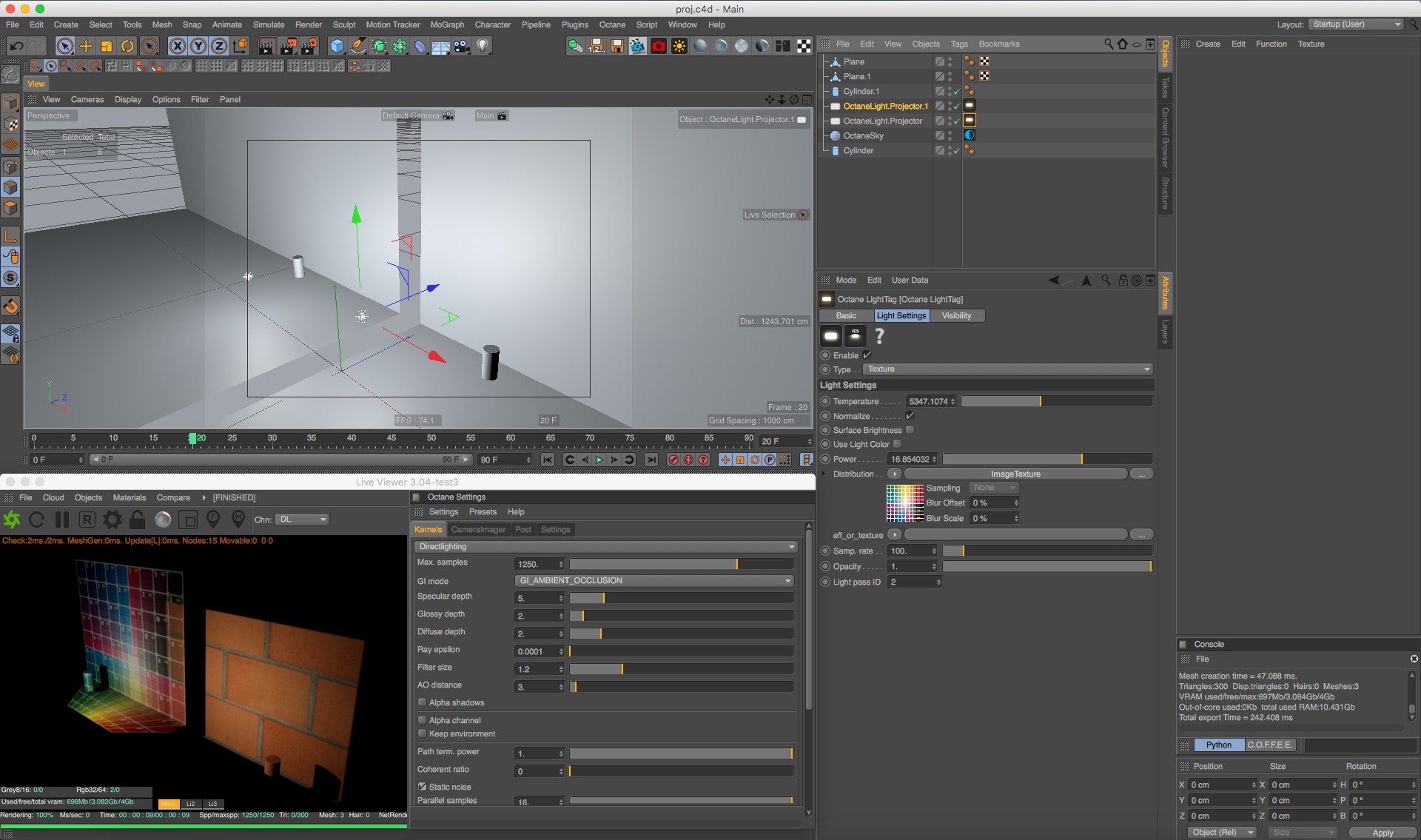Click the light bulb object icon

(x=483, y=46)
